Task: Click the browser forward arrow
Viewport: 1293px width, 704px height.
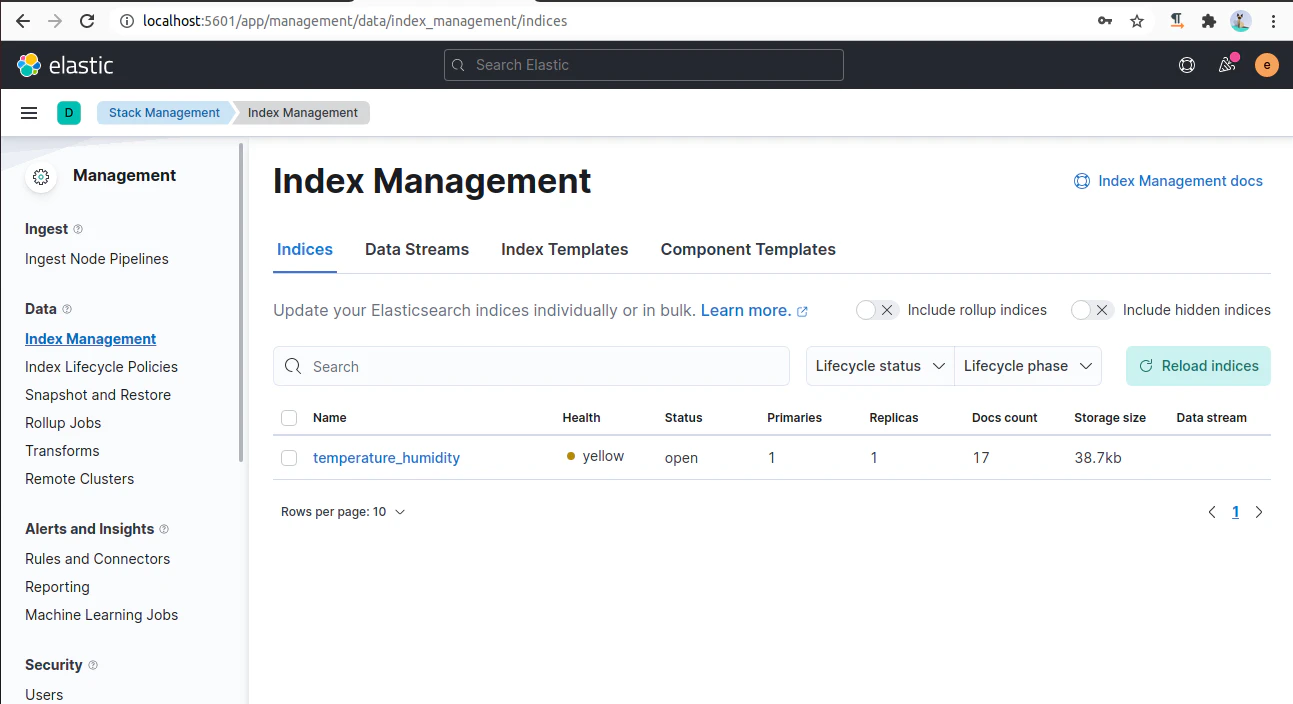Action: (x=55, y=21)
